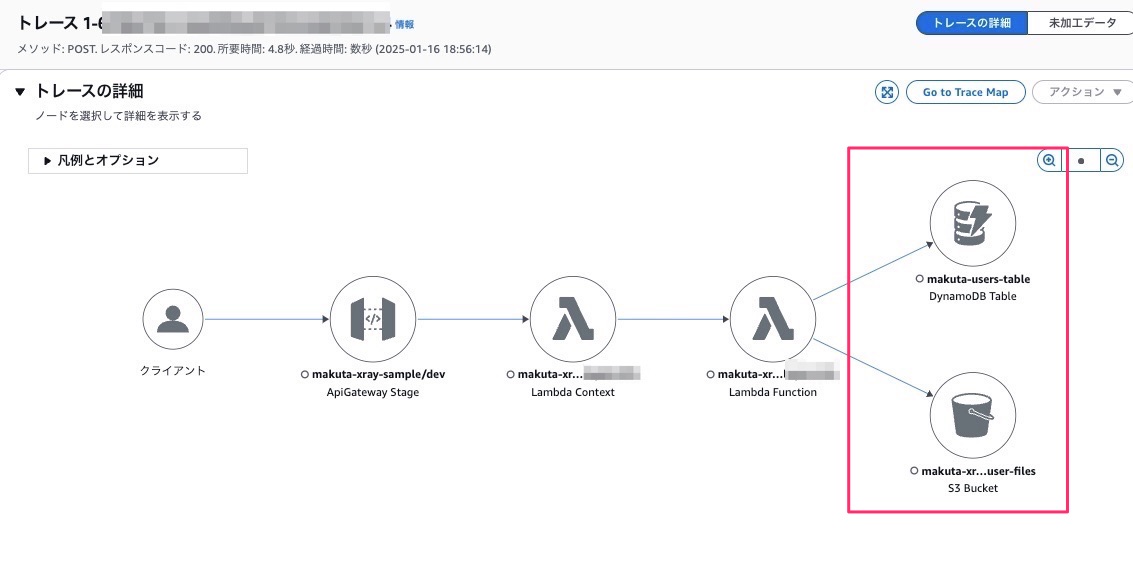Open the trace map in fullscreen

(x=887, y=92)
